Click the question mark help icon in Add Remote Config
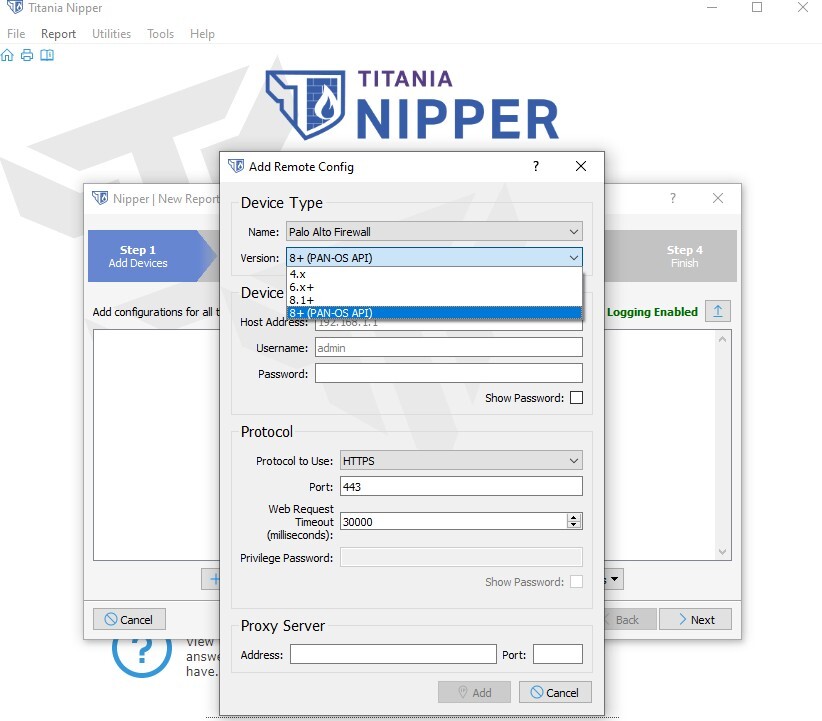This screenshot has height=721, width=822. tap(536, 166)
